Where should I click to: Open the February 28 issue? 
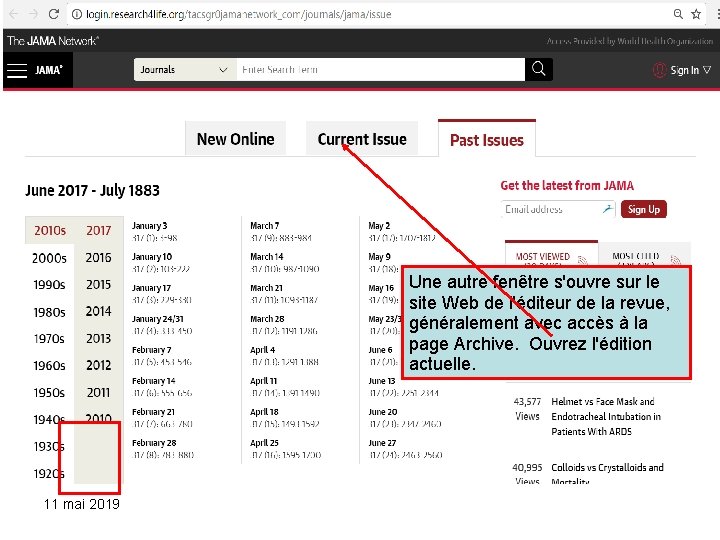(154, 443)
